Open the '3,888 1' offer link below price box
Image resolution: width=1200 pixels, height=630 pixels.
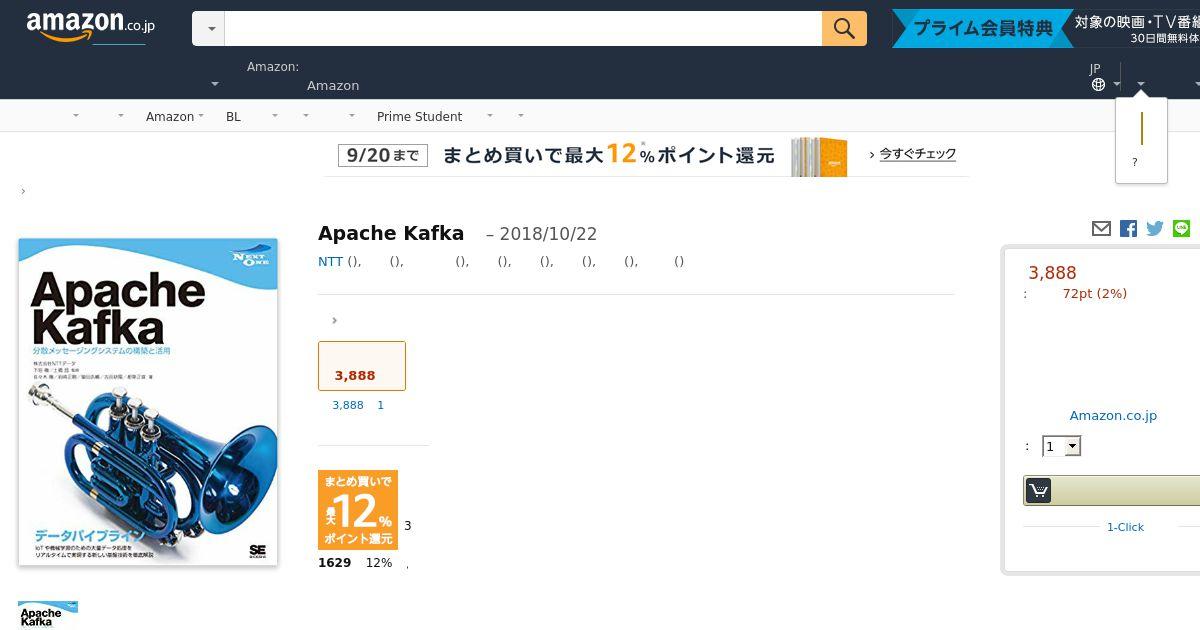(358, 405)
